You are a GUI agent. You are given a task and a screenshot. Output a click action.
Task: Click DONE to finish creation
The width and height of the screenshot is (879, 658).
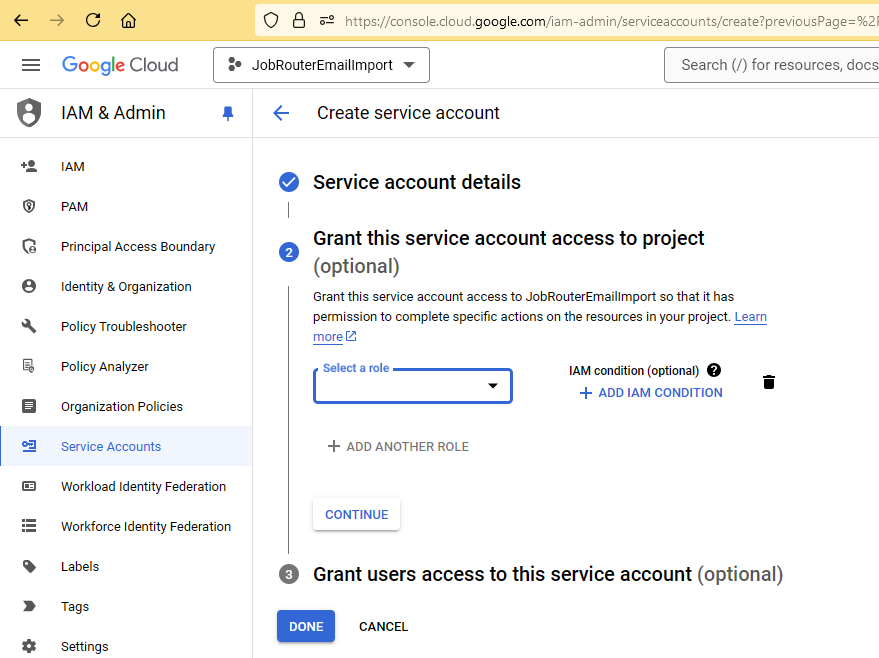pyautogui.click(x=306, y=626)
